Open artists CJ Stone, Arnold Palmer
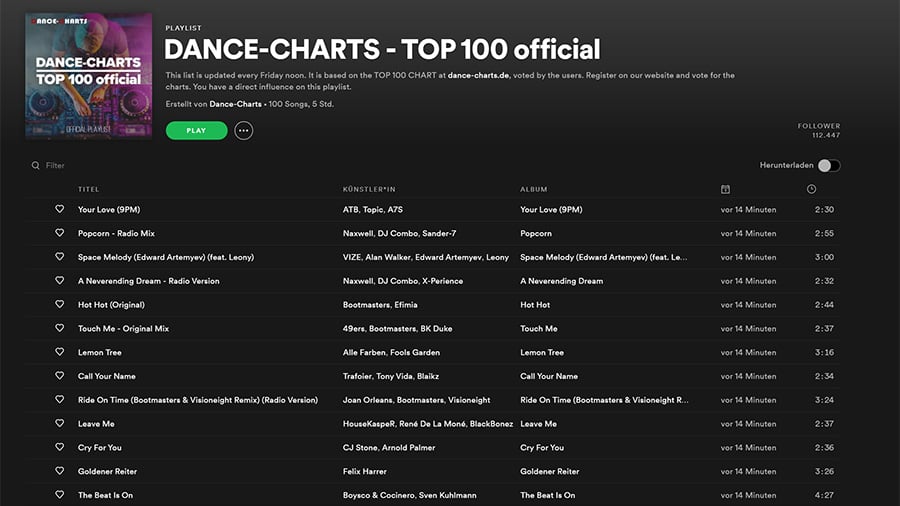Viewport: 900px width, 506px height. tap(389, 447)
